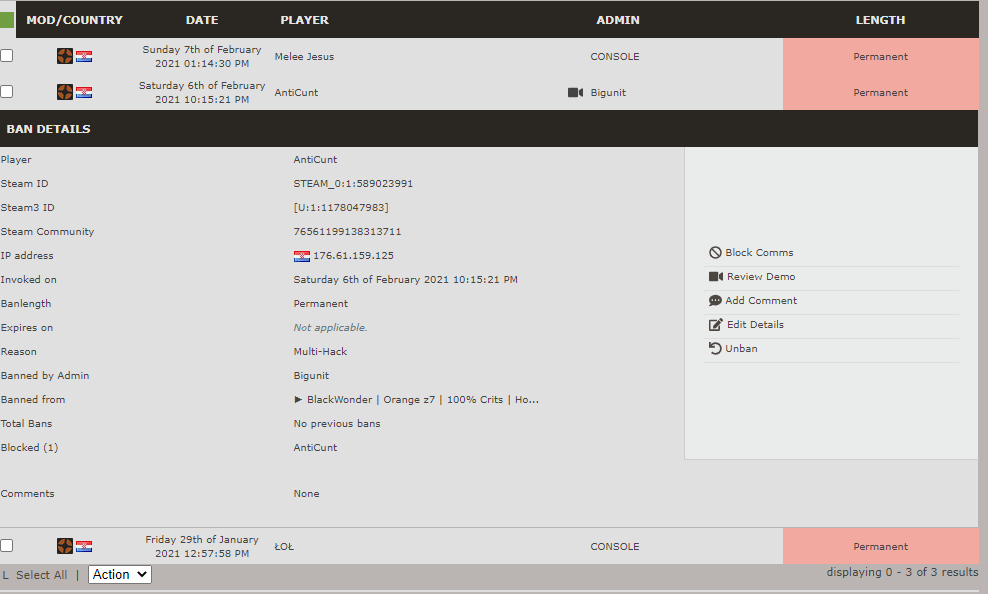
Task: Click the BAN DETAILS section header
Action: [489, 129]
